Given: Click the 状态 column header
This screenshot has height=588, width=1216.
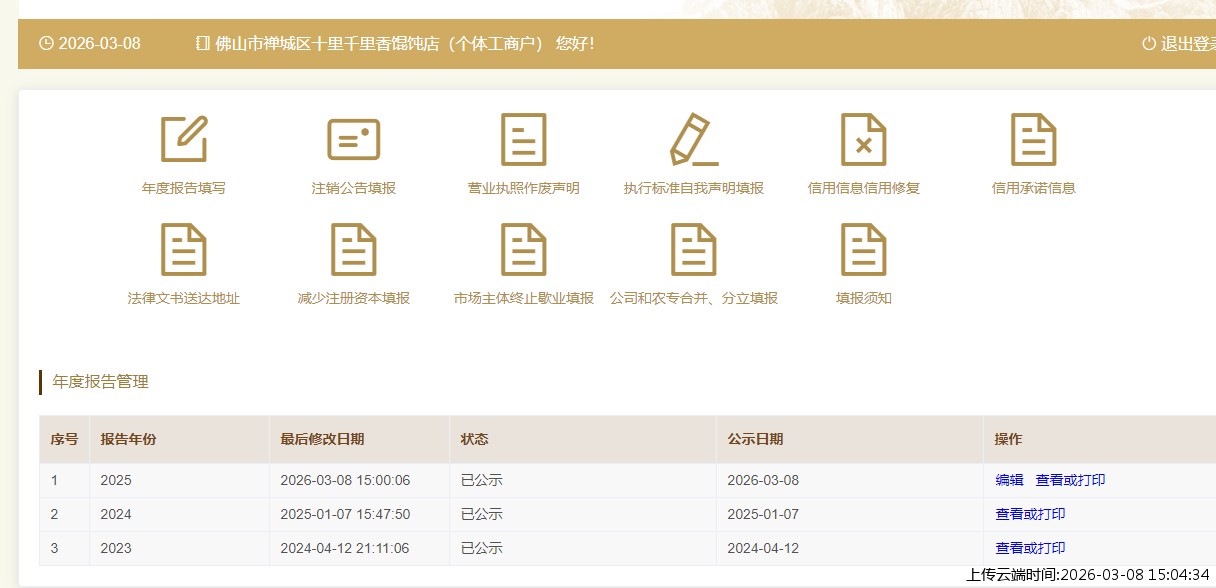Looking at the screenshot, I should 474,439.
